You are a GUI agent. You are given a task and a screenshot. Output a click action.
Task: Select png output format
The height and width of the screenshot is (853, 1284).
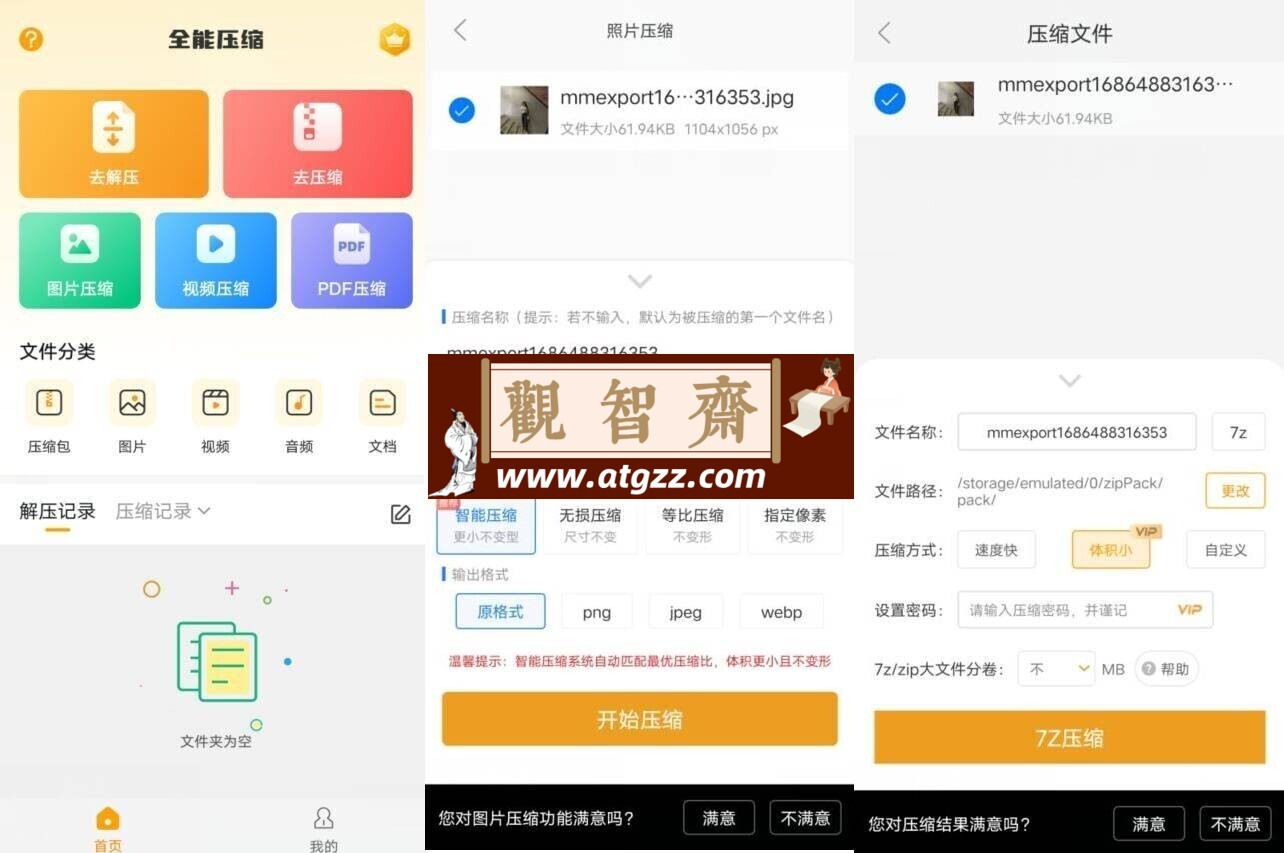tap(596, 612)
